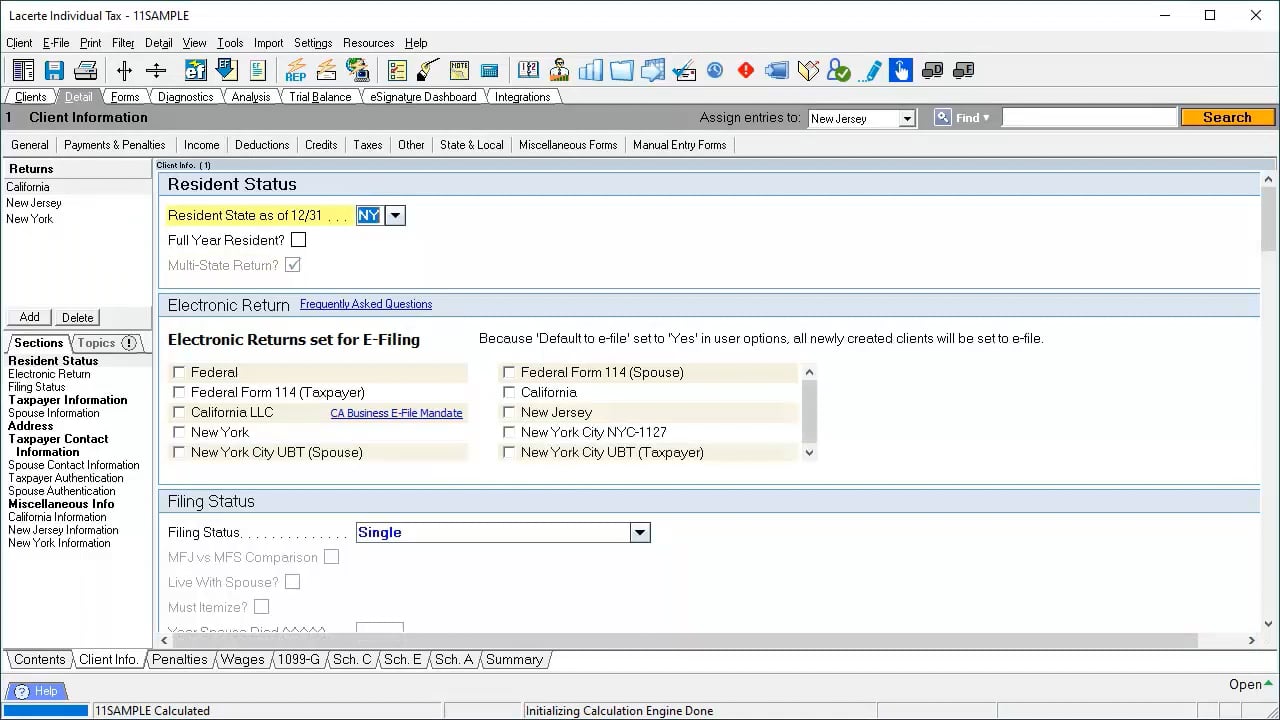Switch to the Sch. C bottom tab
This screenshot has height=720, width=1280.
[352, 659]
